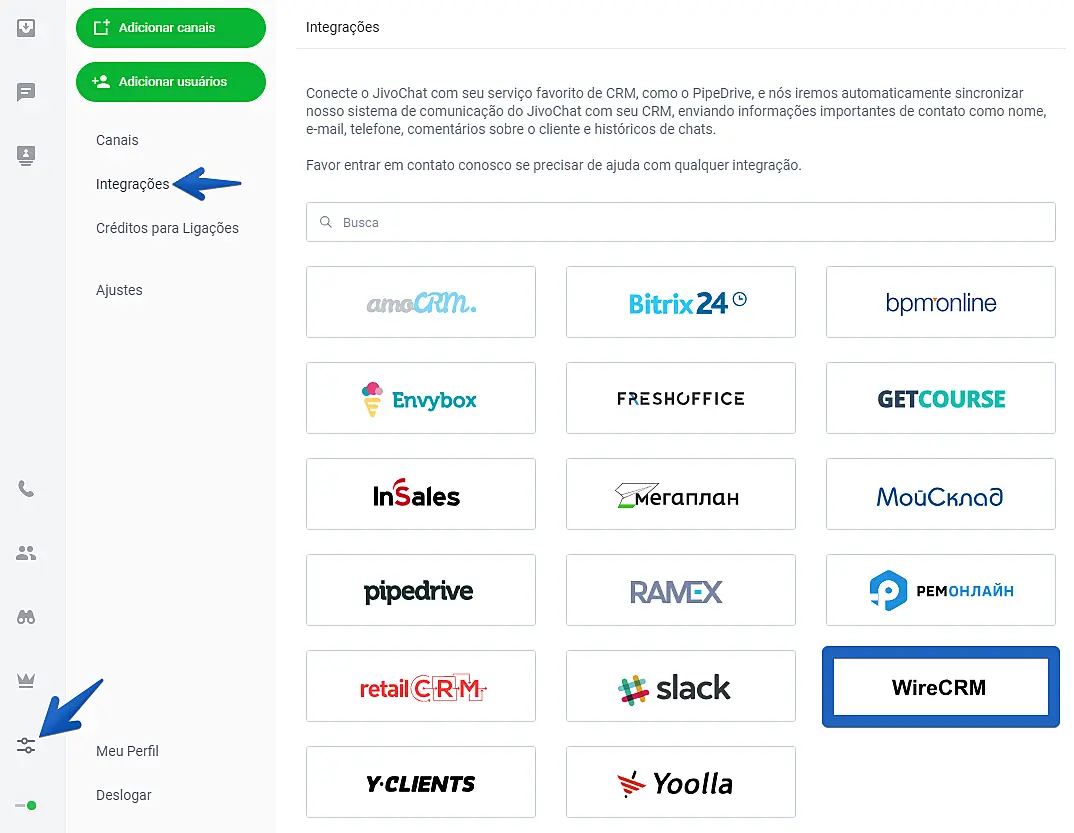1074x833 pixels.
Task: Select the Pipedrive integration card
Action: tap(420, 590)
